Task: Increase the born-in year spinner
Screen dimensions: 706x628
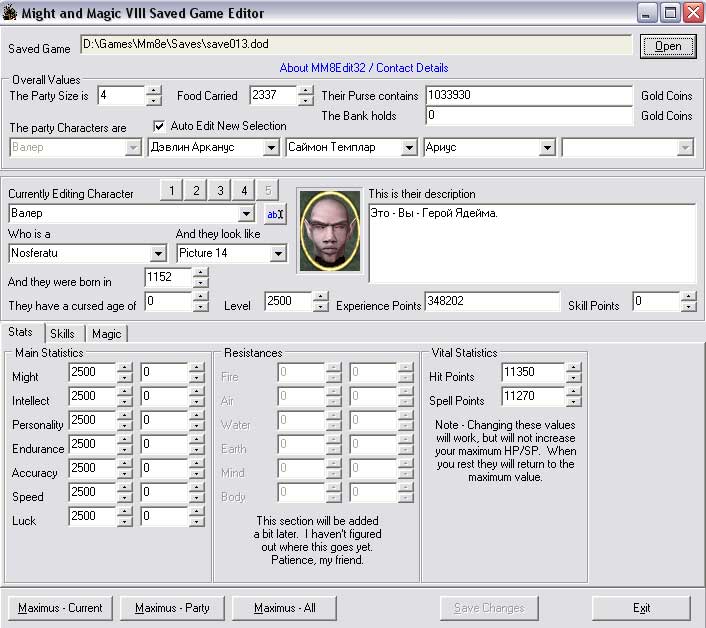Action: [x=200, y=272]
